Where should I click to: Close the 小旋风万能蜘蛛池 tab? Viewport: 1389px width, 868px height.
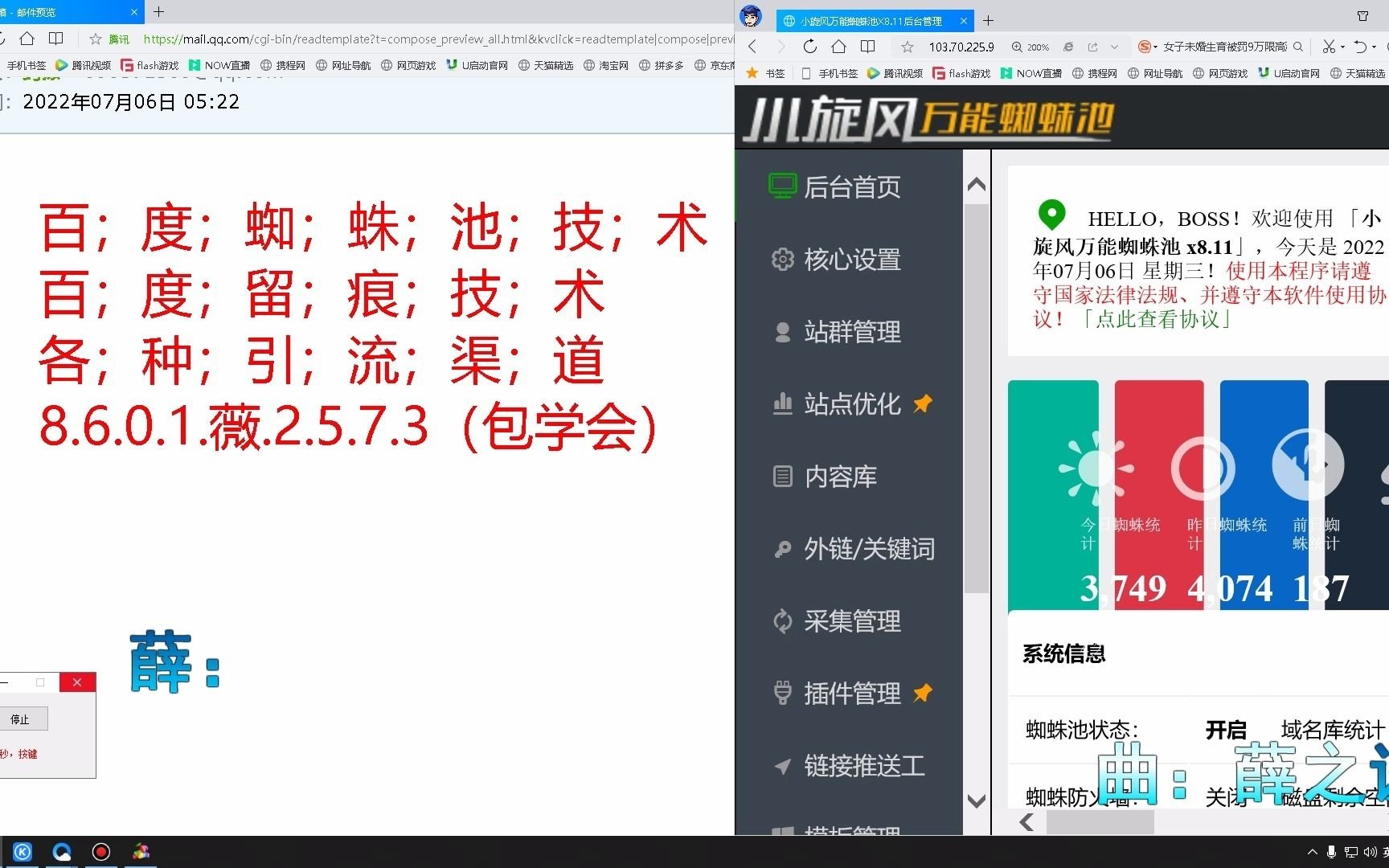pos(963,21)
